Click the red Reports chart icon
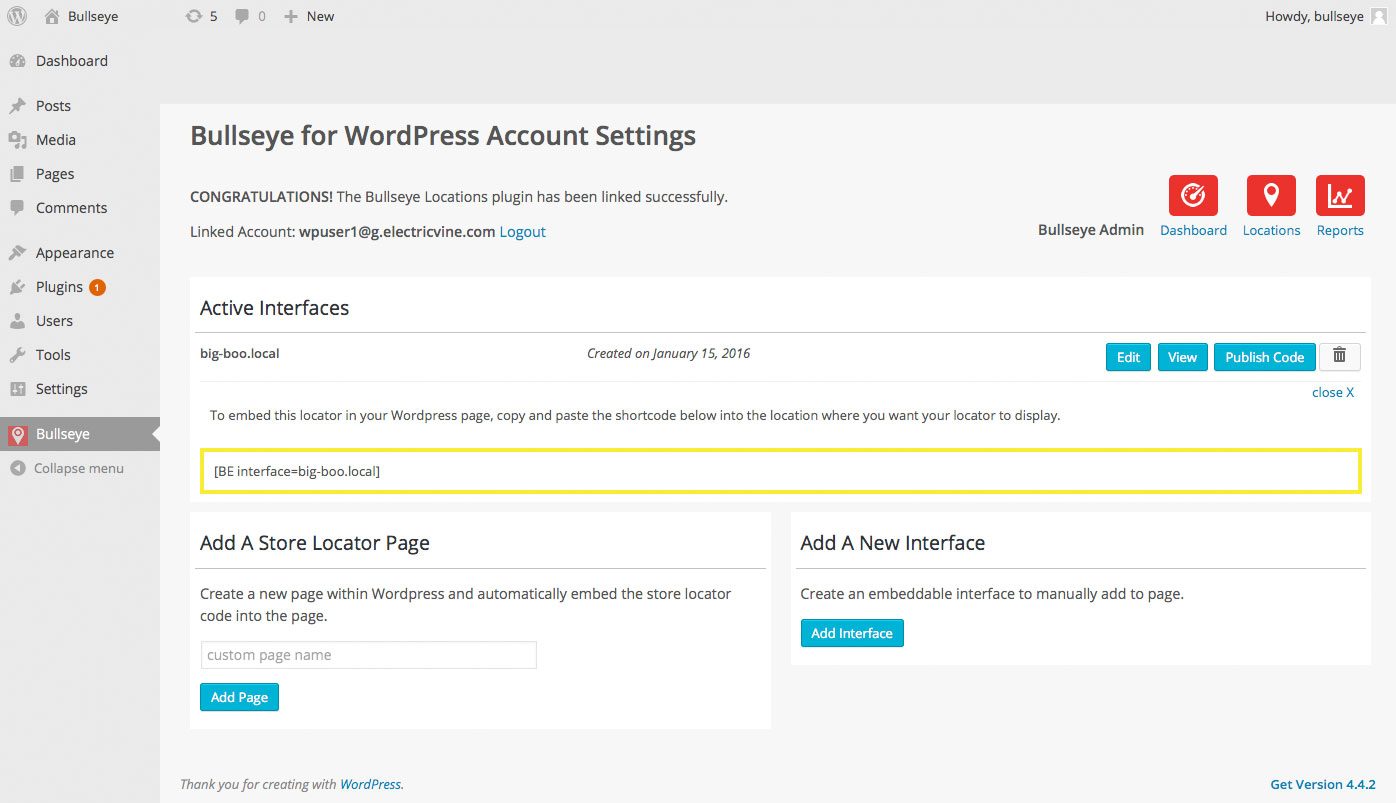Image resolution: width=1396 pixels, height=803 pixels. coord(1340,195)
